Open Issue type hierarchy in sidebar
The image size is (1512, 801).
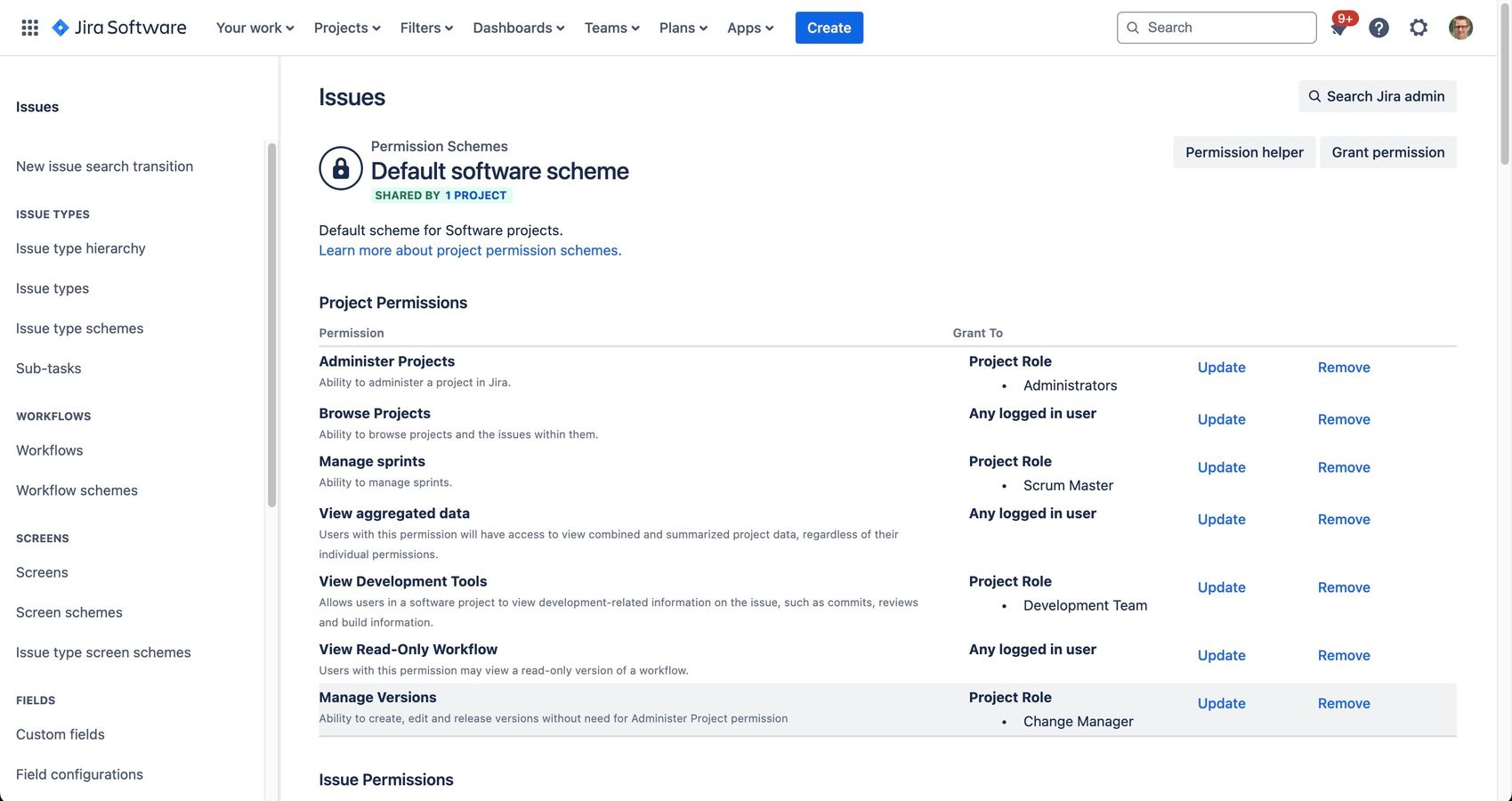point(81,248)
